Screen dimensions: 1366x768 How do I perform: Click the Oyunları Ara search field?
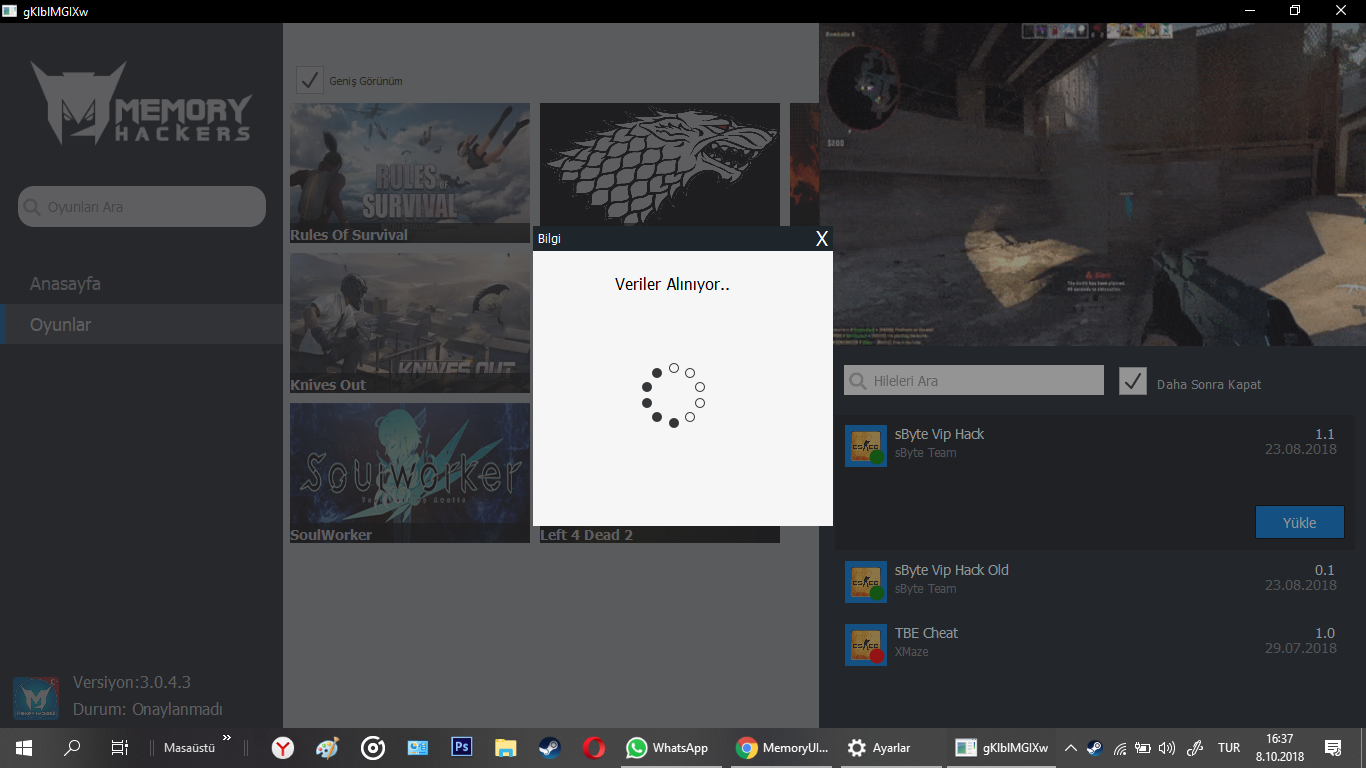click(x=142, y=207)
